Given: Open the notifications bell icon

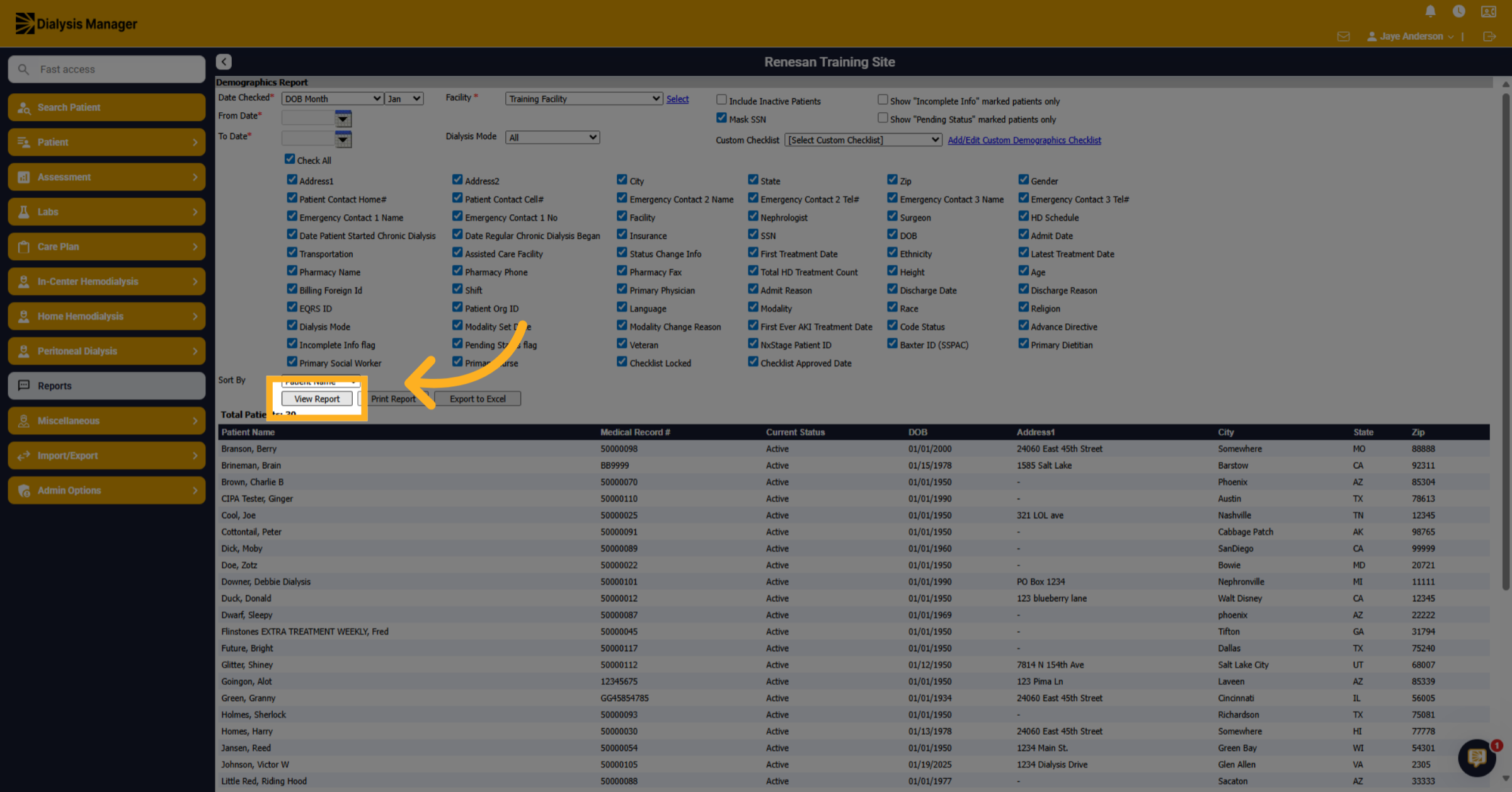Looking at the screenshot, I should point(1430,11).
